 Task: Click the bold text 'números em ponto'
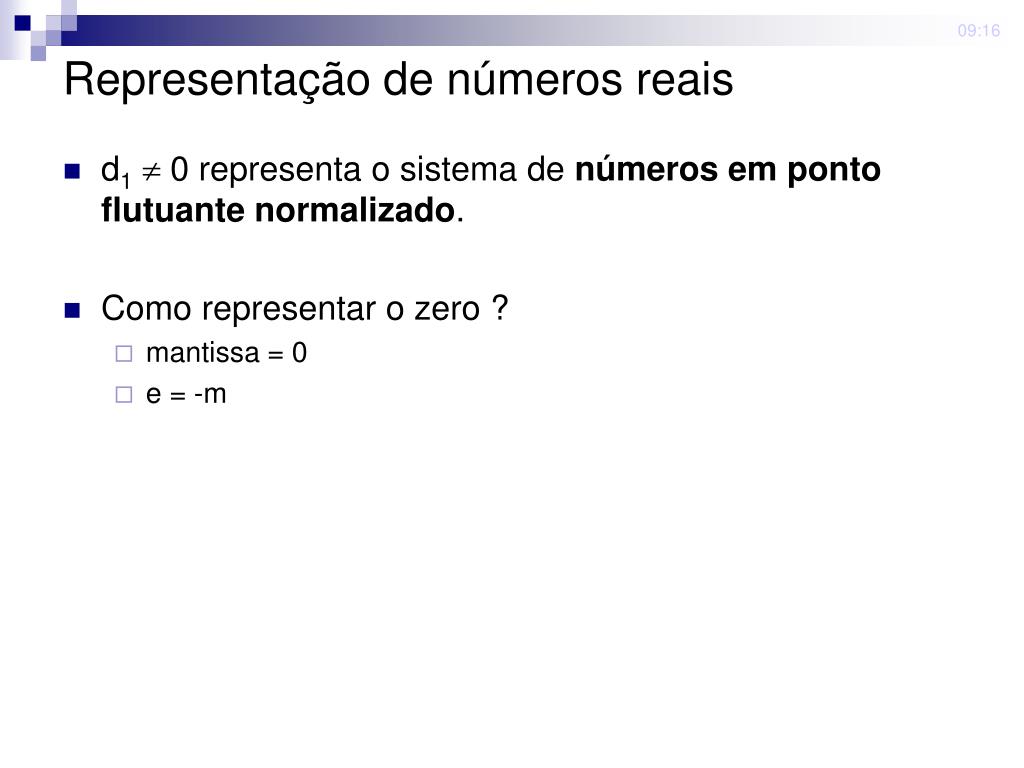click(728, 170)
